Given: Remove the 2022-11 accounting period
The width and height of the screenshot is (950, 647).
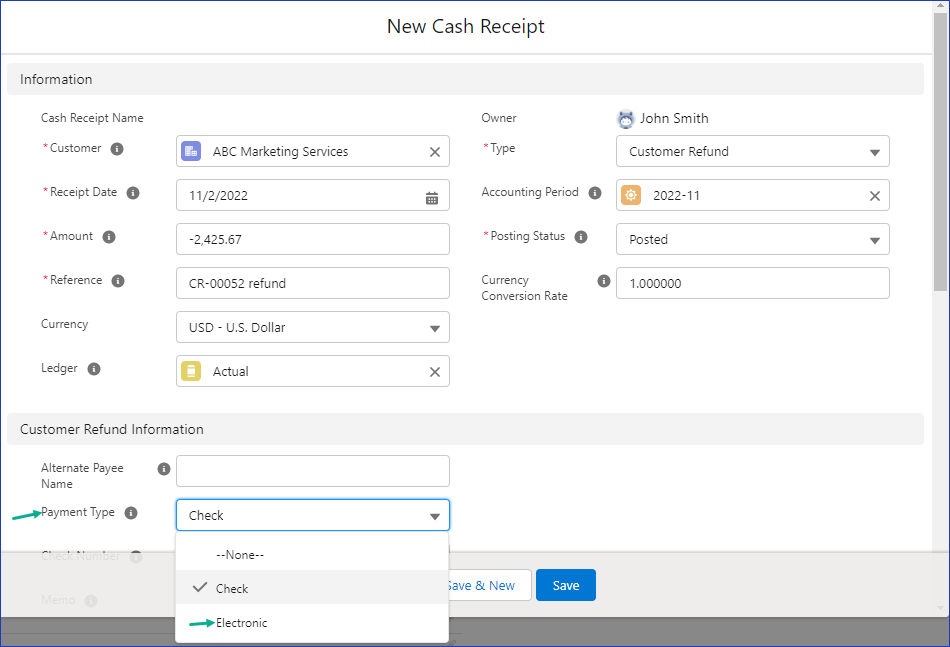Looking at the screenshot, I should tap(875, 196).
